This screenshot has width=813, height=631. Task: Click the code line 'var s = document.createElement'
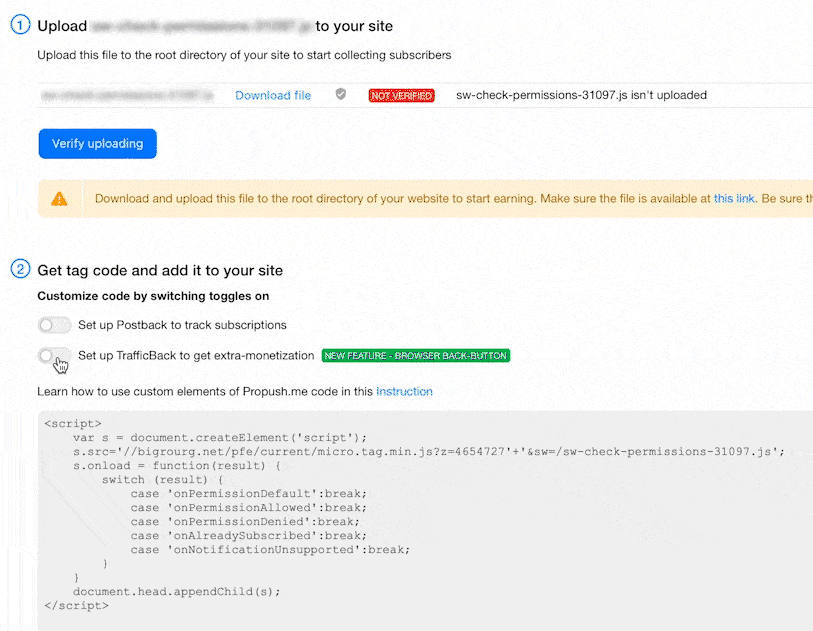[220, 438]
